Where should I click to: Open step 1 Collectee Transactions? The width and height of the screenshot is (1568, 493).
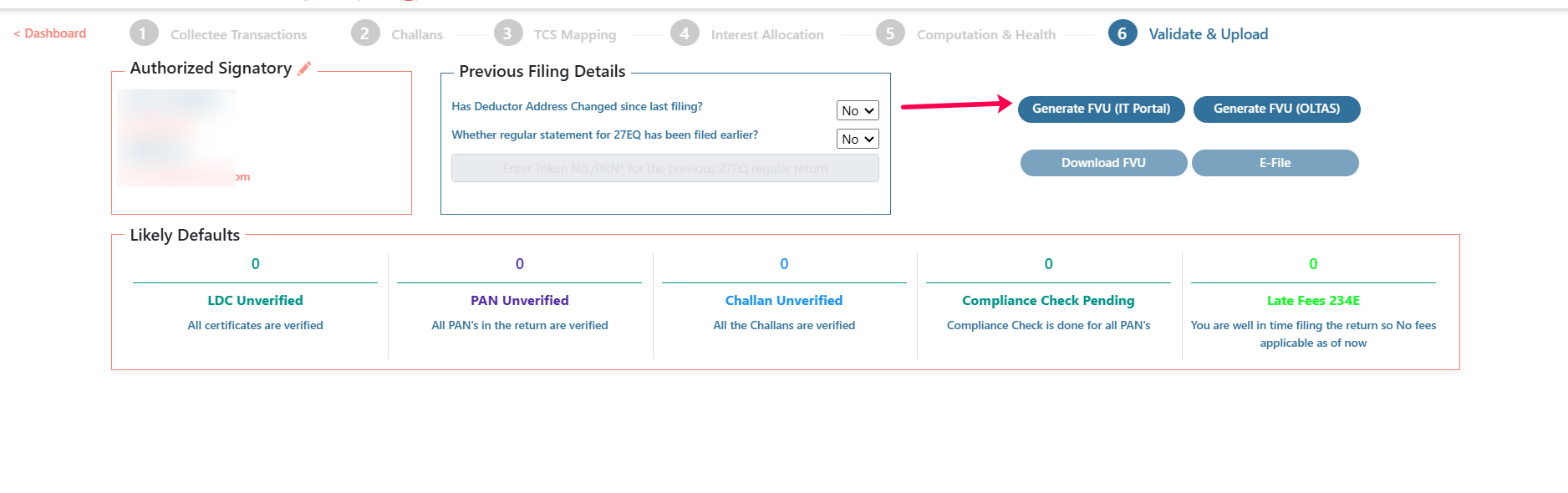tap(219, 33)
